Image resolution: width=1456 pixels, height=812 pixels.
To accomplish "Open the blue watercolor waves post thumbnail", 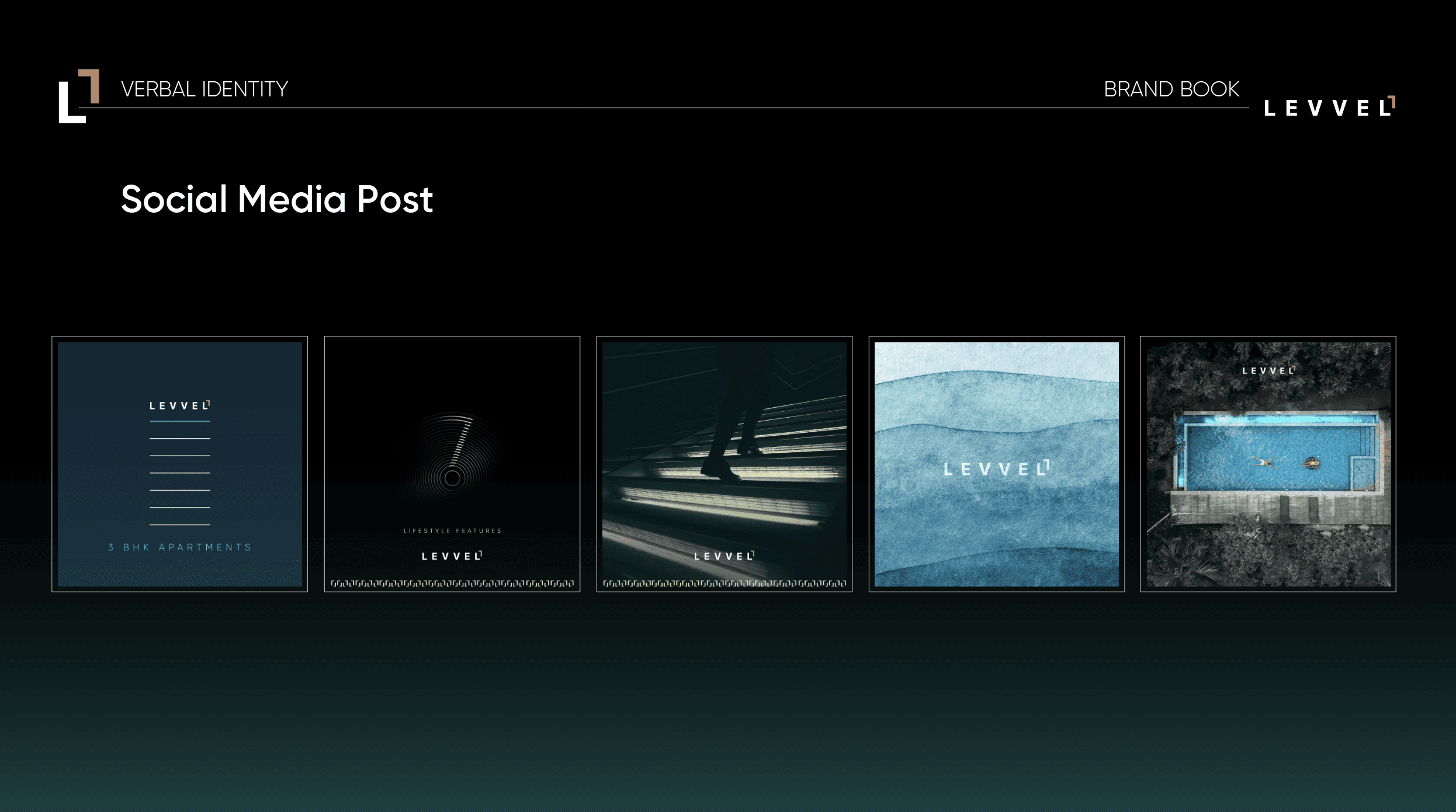I will (997, 464).
